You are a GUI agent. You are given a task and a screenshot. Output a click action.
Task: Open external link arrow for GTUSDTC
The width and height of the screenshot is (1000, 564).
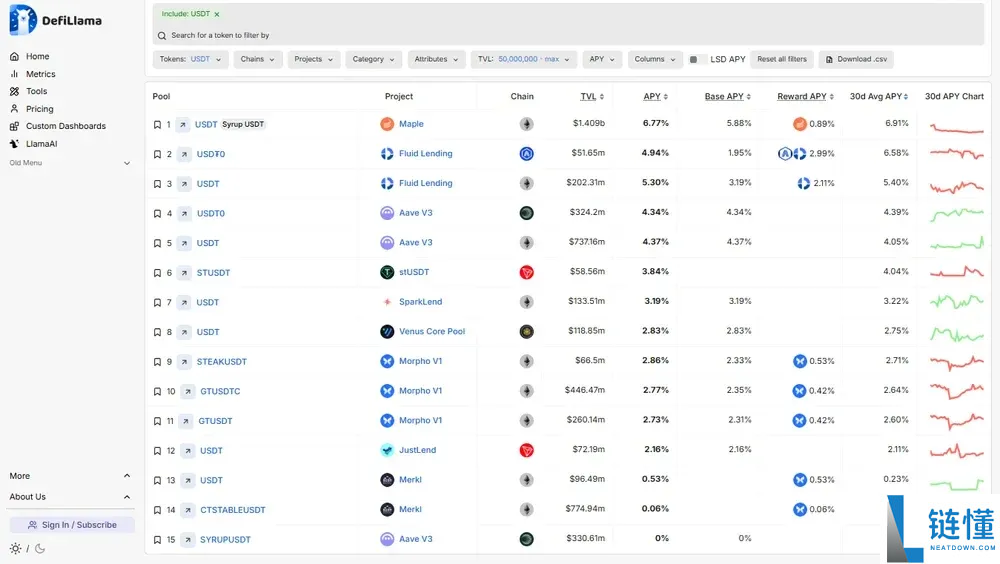pos(188,391)
